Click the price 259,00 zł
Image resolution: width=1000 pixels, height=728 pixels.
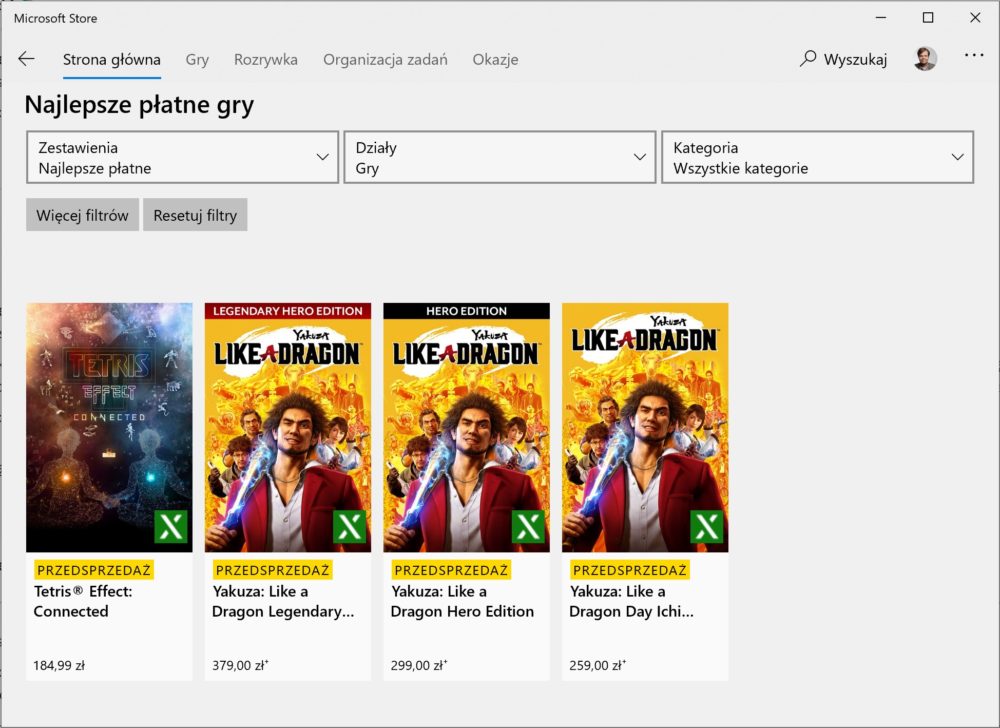click(597, 666)
